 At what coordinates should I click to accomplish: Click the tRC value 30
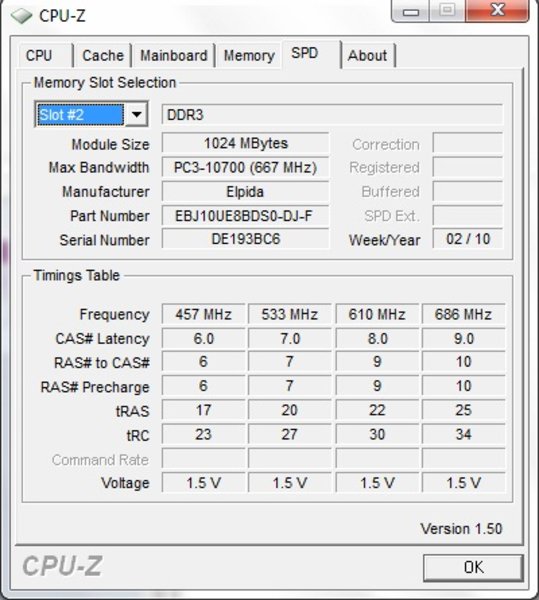(377, 434)
